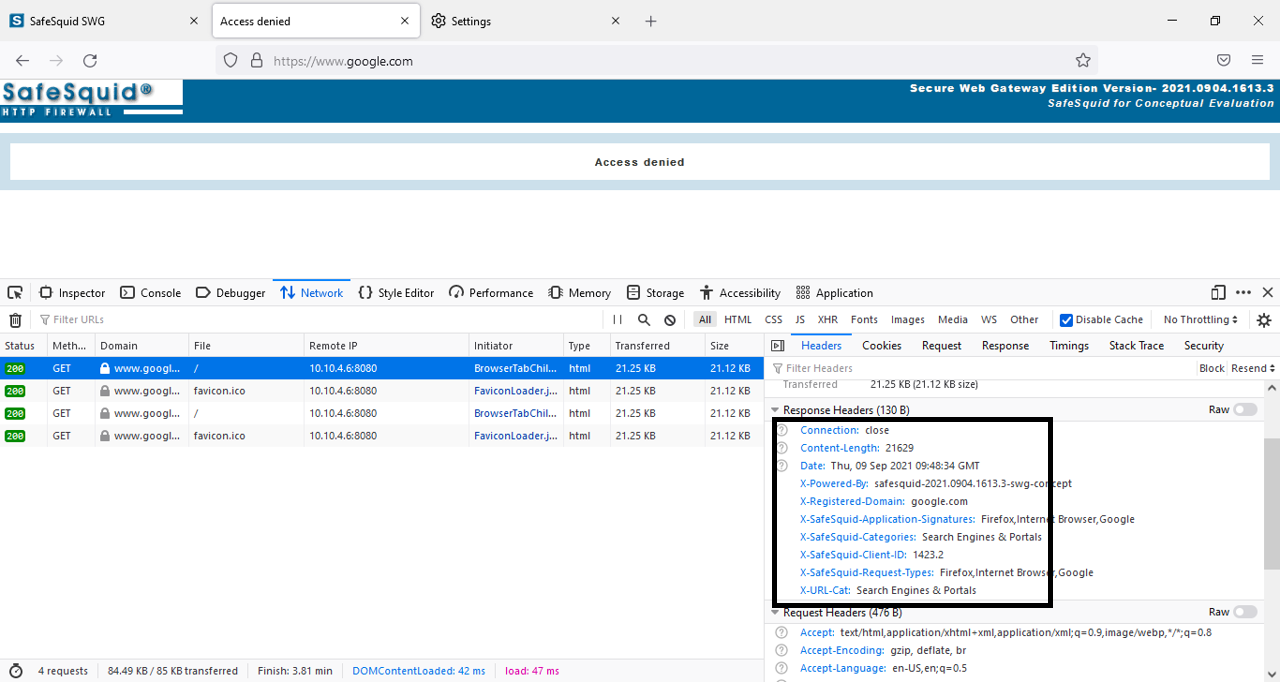
Task: Sort requests by Remote IP column
Action: tap(387, 346)
